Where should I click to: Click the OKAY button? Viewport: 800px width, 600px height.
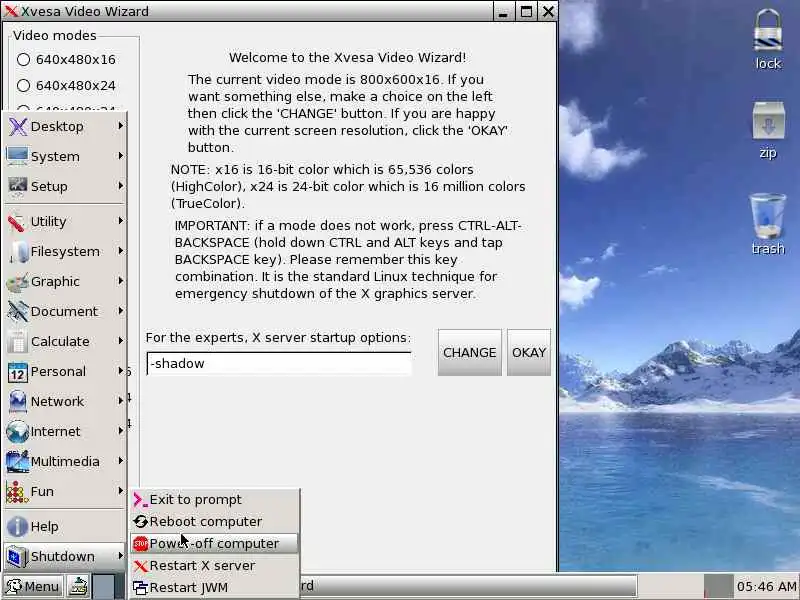tap(529, 353)
